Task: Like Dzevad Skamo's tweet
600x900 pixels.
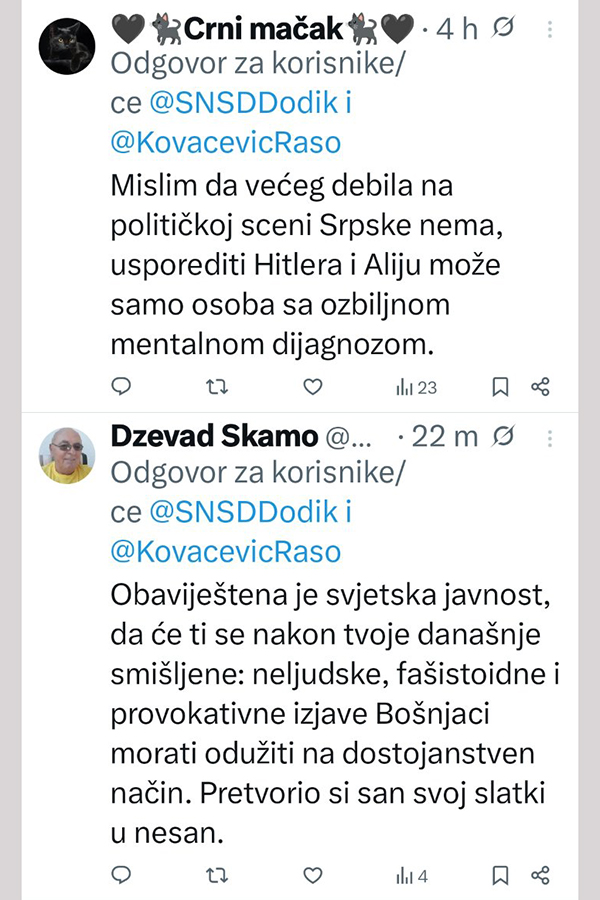Action: click(x=313, y=876)
